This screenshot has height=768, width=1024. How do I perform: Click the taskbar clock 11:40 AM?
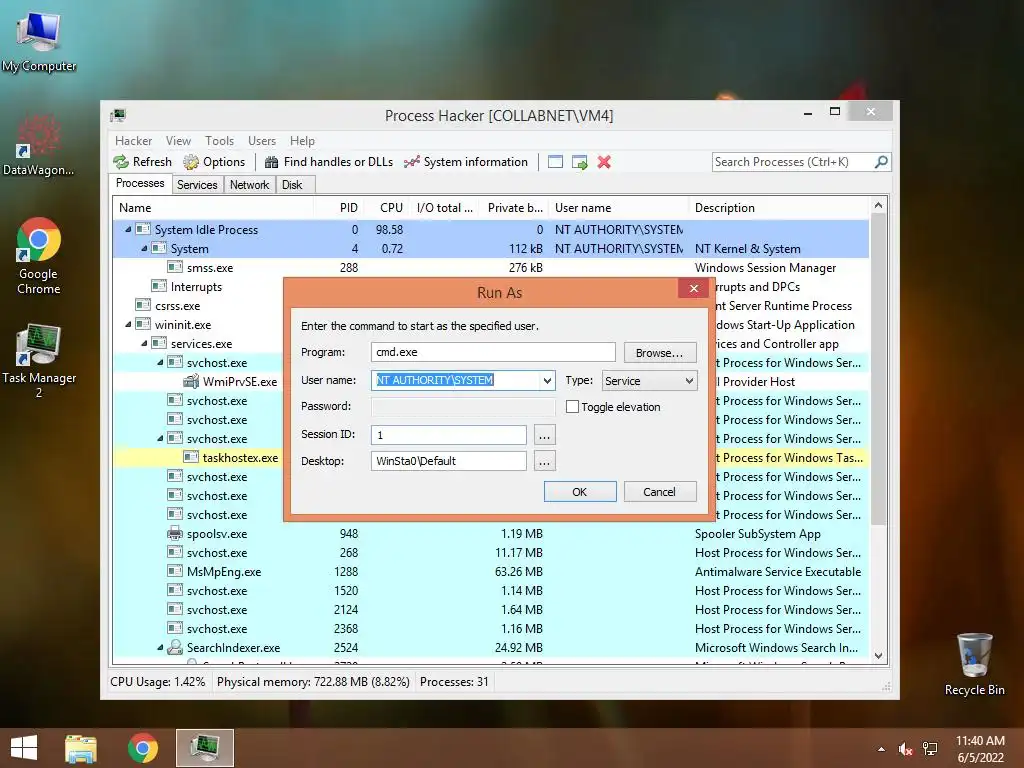(x=980, y=741)
